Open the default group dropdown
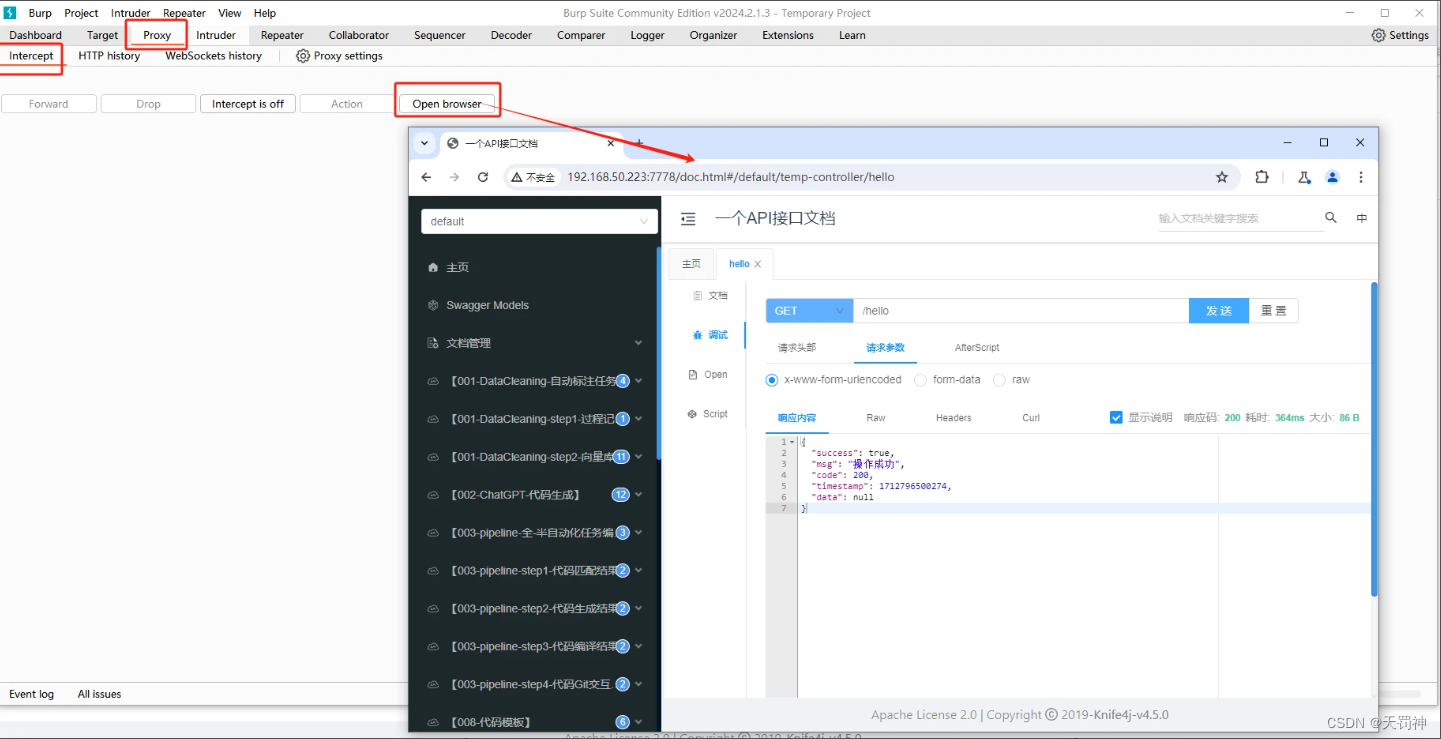1441x739 pixels. pyautogui.click(x=540, y=221)
